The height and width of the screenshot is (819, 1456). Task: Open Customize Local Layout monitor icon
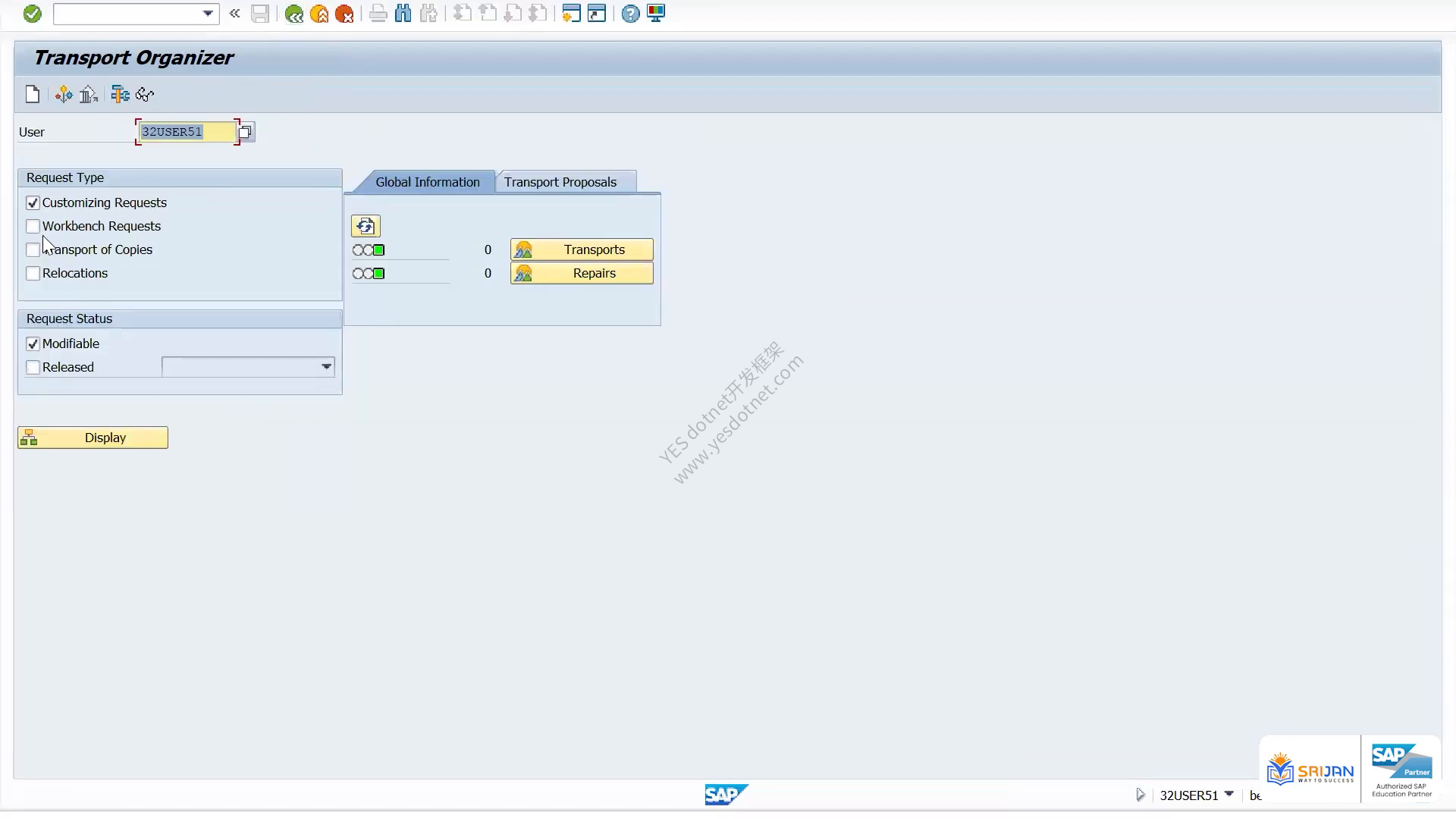coord(656,14)
